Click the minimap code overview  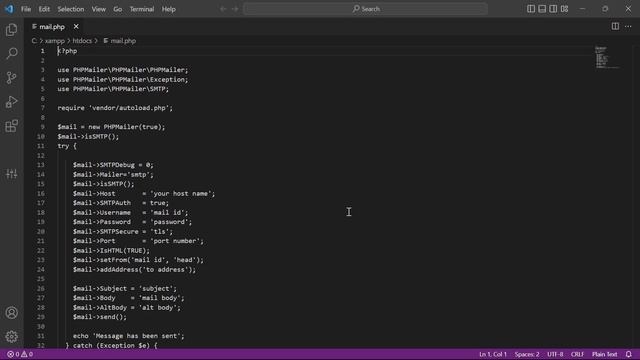click(607, 57)
